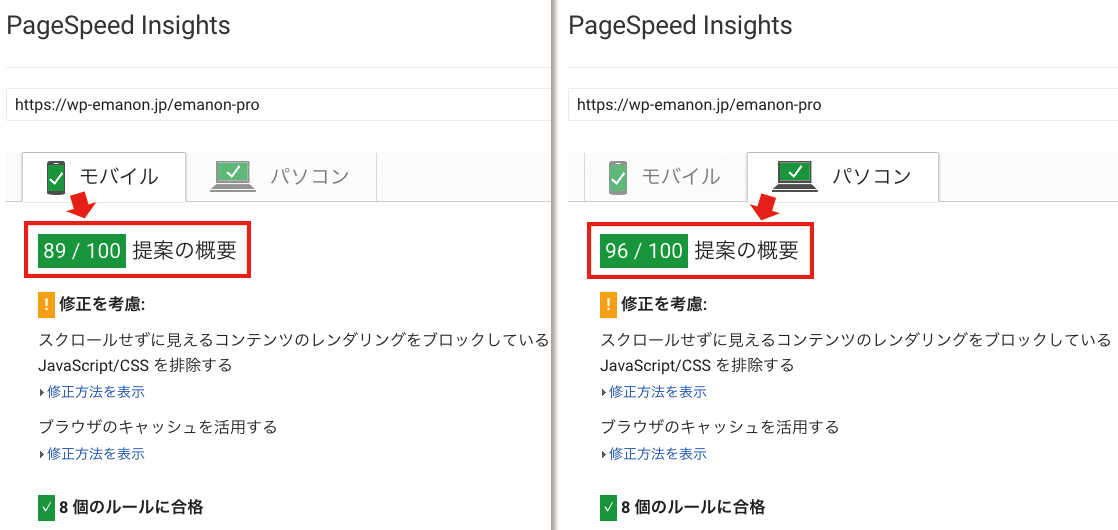Click the right PageSpeed Insights title
The image size is (1118, 530).
click(680, 26)
